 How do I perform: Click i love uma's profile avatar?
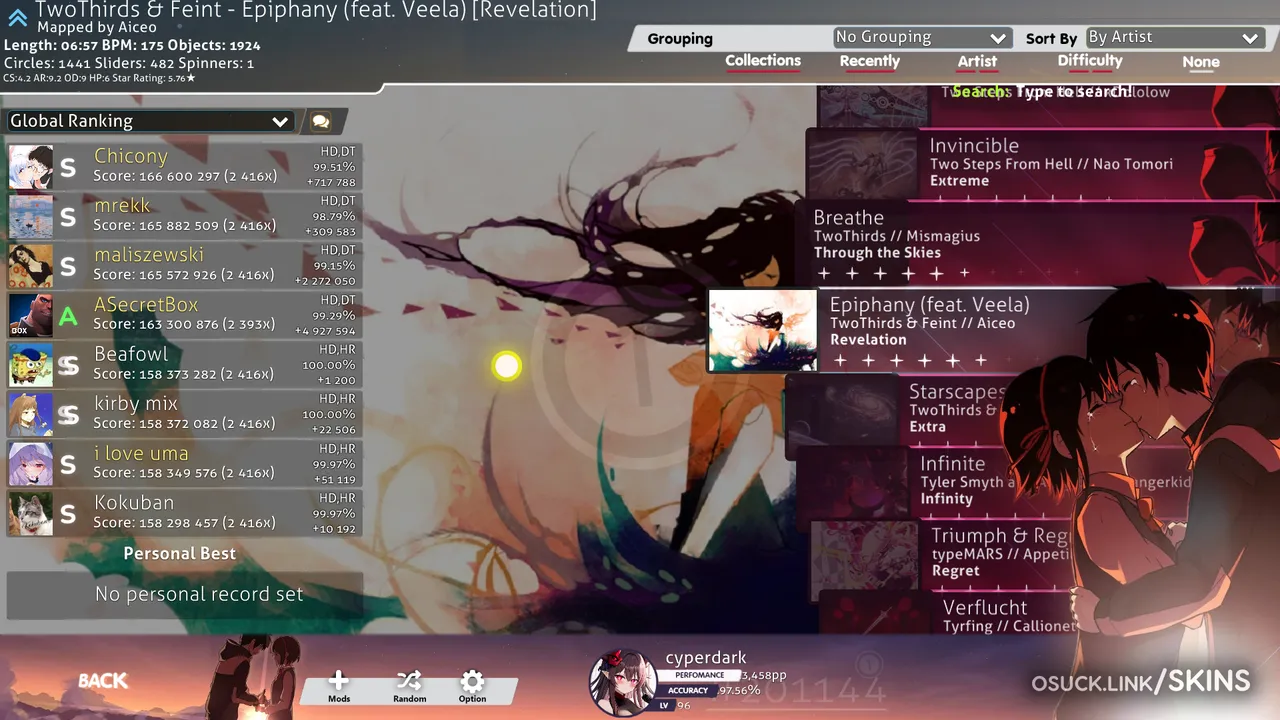pyautogui.click(x=31, y=464)
